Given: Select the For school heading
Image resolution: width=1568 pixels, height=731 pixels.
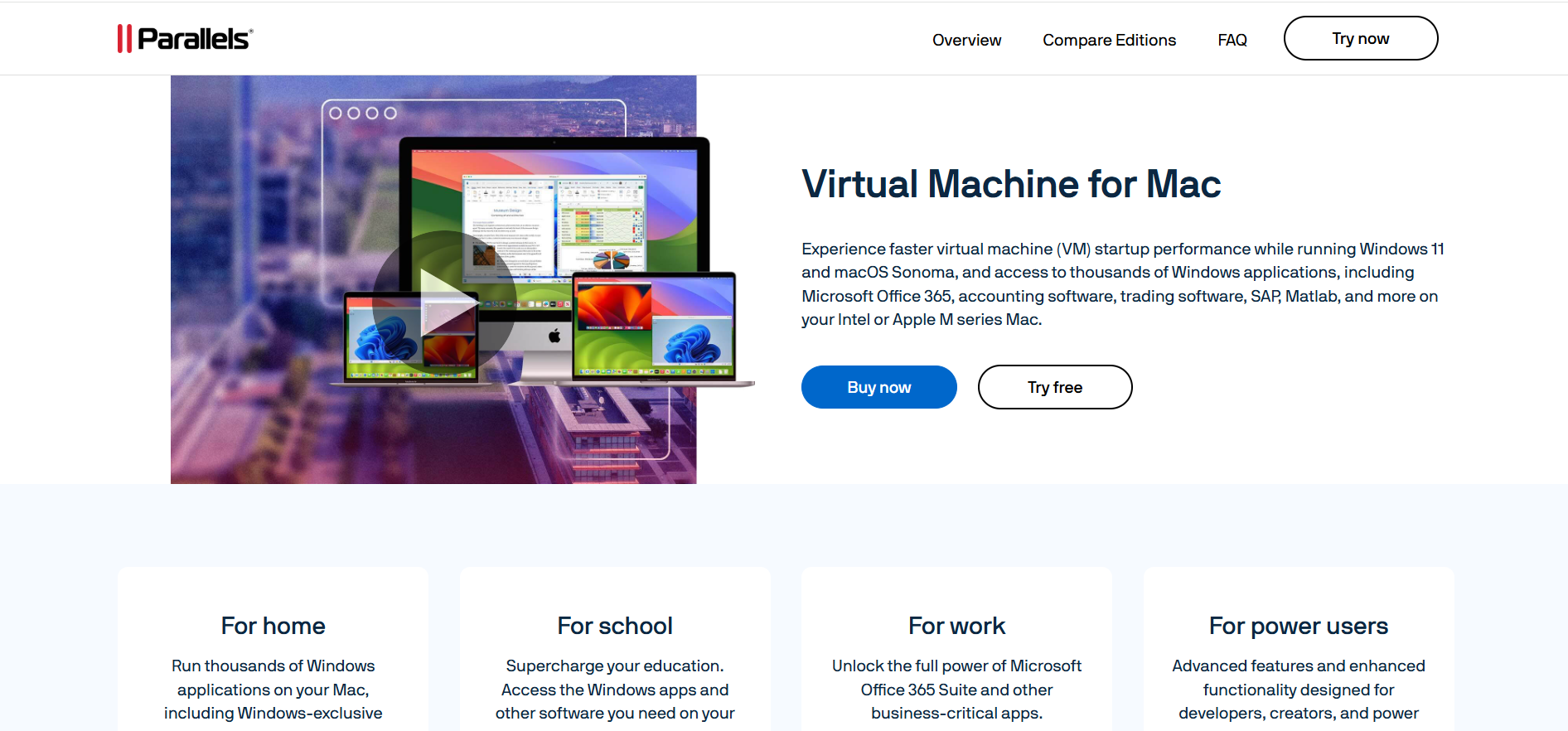Looking at the screenshot, I should [615, 626].
